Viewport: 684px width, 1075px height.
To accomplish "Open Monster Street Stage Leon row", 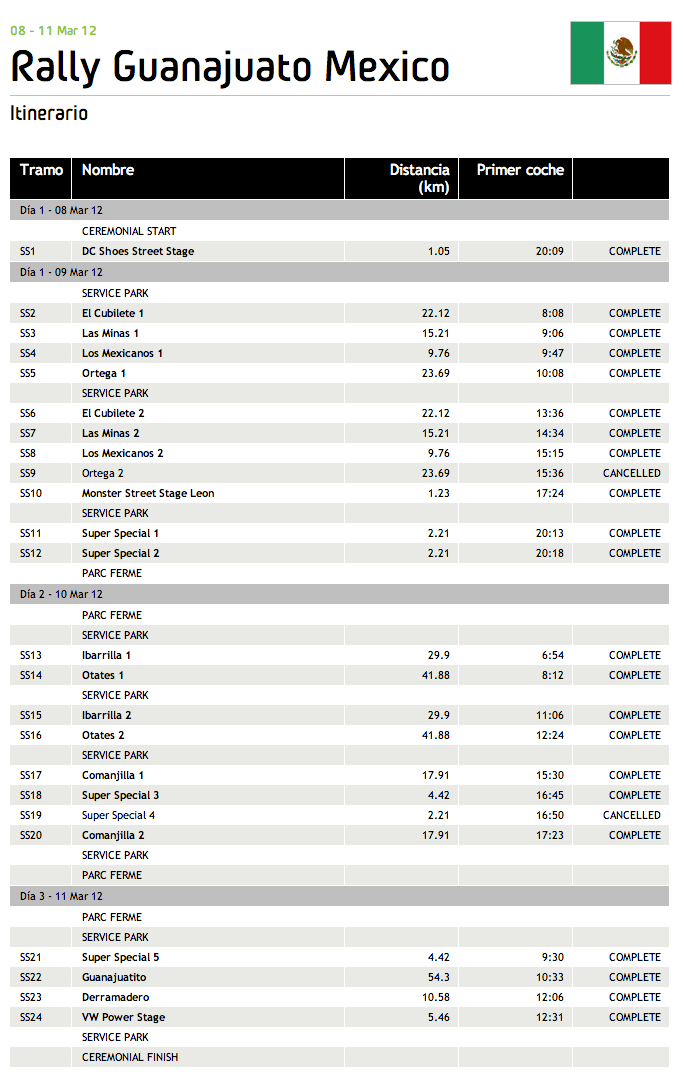I will [148, 493].
